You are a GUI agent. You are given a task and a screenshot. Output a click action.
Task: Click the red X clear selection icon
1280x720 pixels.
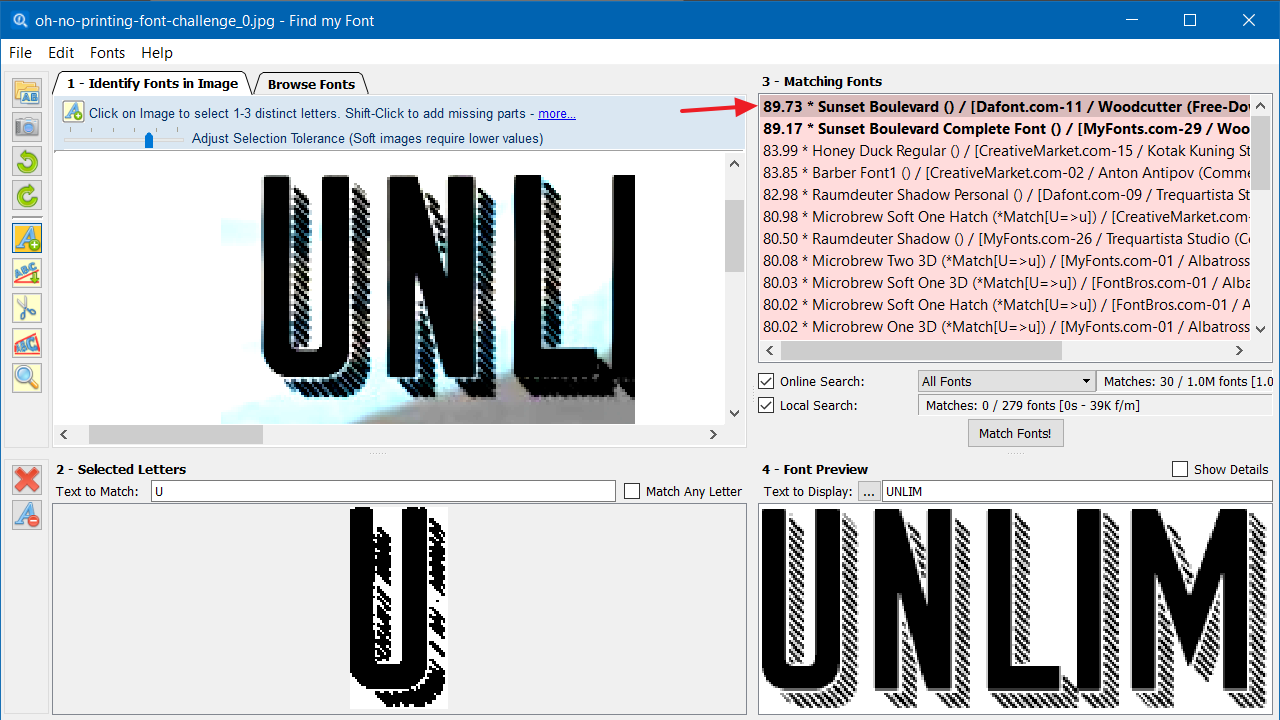tap(27, 480)
